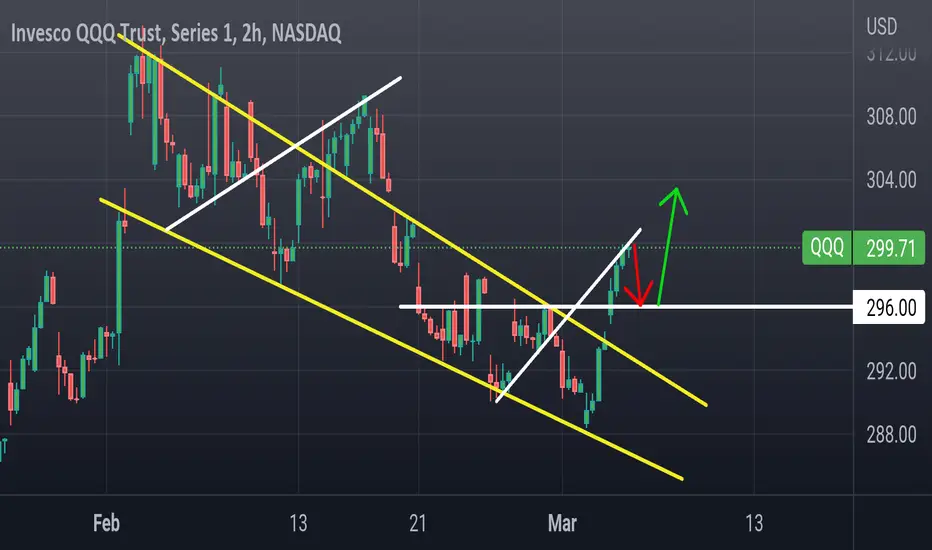The image size is (932, 550).
Task: Click the 21 date label on time axis
Action: 418,523
